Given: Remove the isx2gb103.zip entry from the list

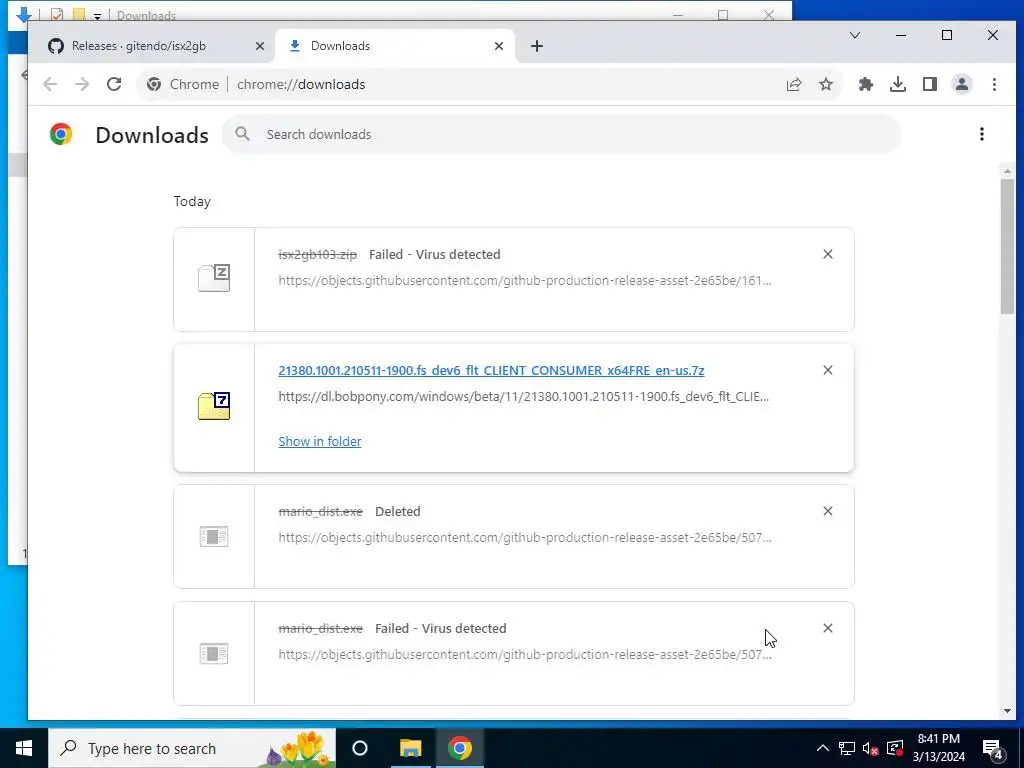Looking at the screenshot, I should tap(827, 254).
